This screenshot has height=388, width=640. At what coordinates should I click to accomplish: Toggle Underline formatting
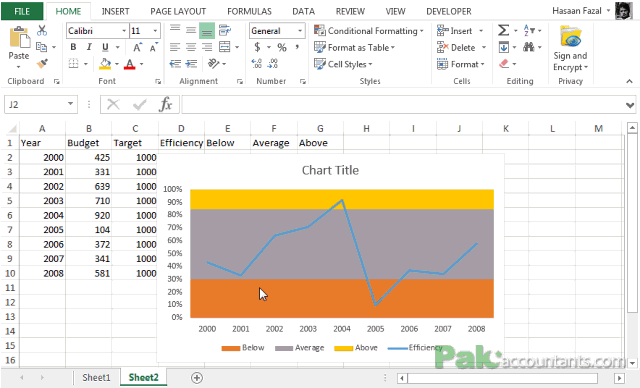point(105,47)
